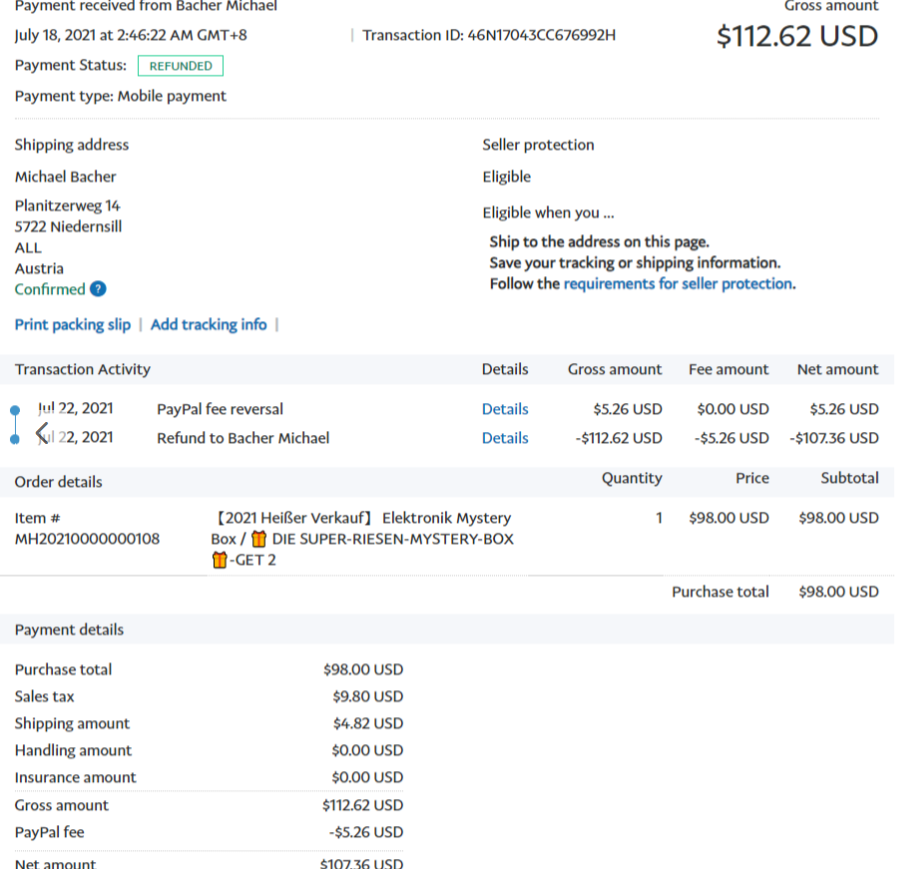906x869 pixels.
Task: Click the Payment details section header
Action: [69, 630]
